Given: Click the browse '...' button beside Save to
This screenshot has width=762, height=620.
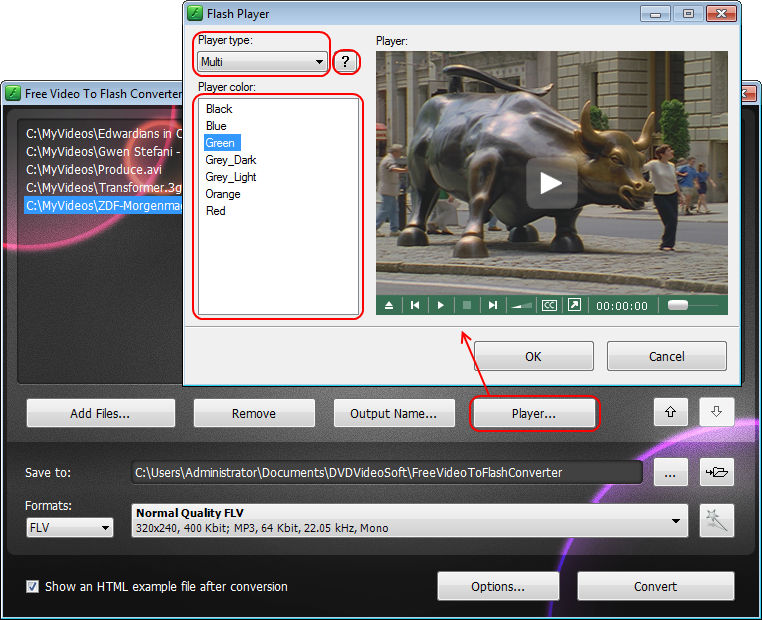Looking at the screenshot, I should point(671,472).
